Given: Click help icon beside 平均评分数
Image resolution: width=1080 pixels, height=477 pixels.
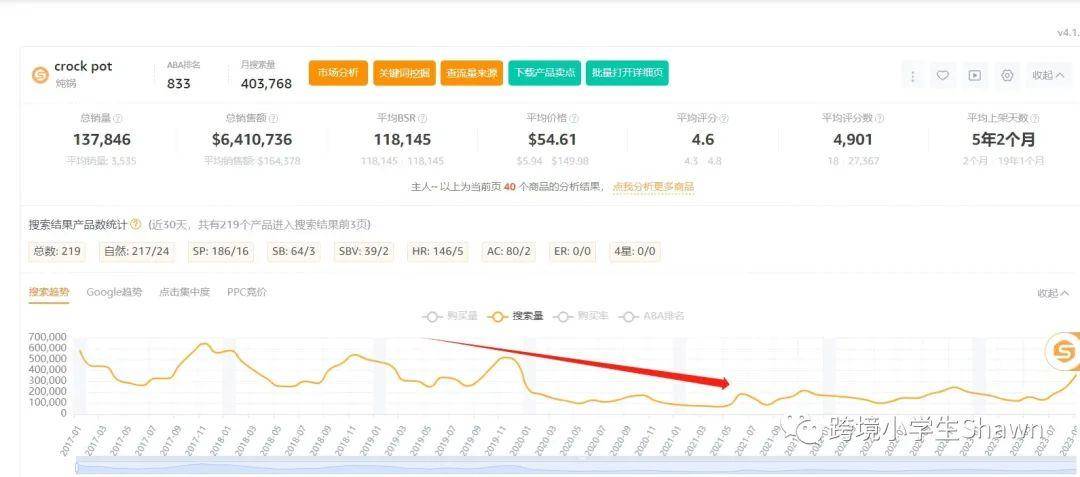Looking at the screenshot, I should tap(879, 118).
